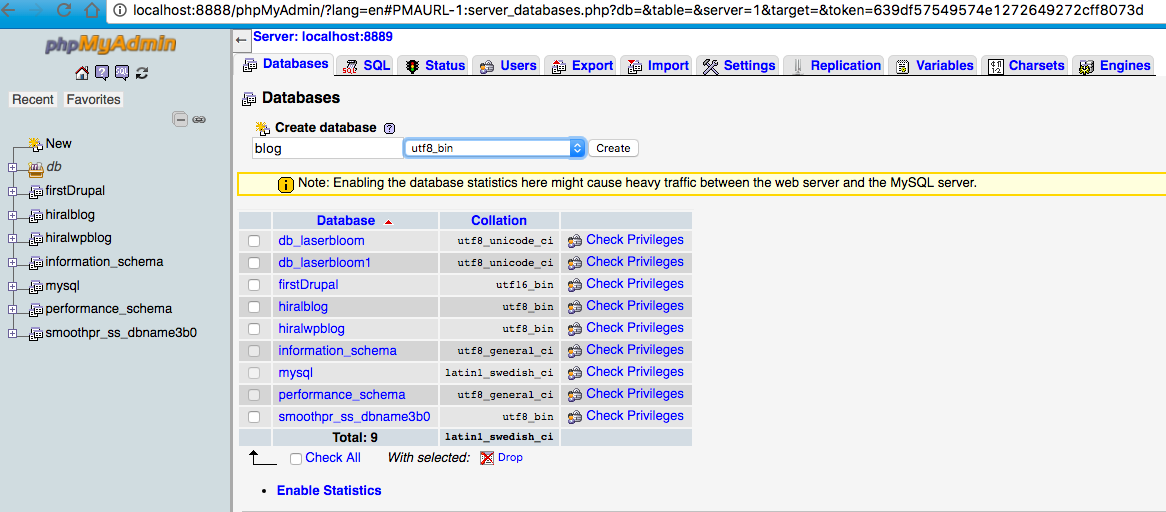
Task: Click Check Privileges icon for firstDrupal
Action: (x=574, y=285)
